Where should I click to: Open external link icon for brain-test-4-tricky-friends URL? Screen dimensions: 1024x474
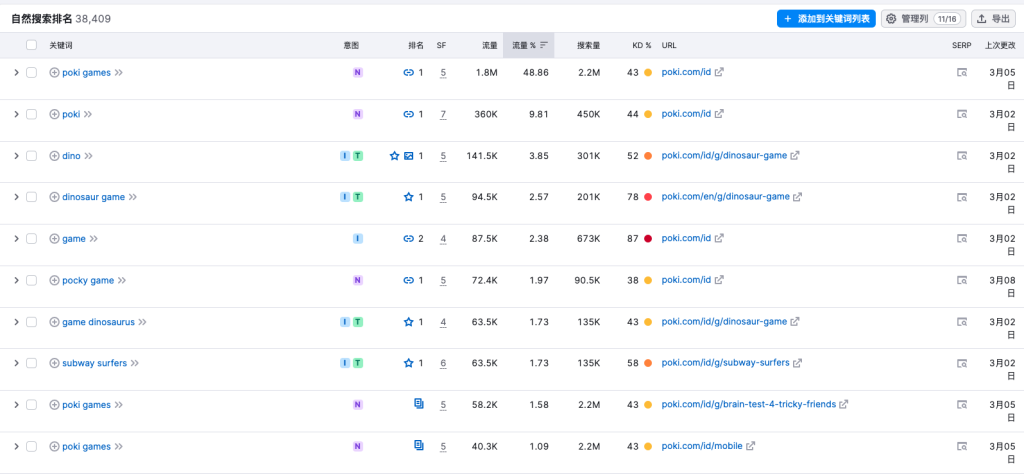click(x=844, y=405)
